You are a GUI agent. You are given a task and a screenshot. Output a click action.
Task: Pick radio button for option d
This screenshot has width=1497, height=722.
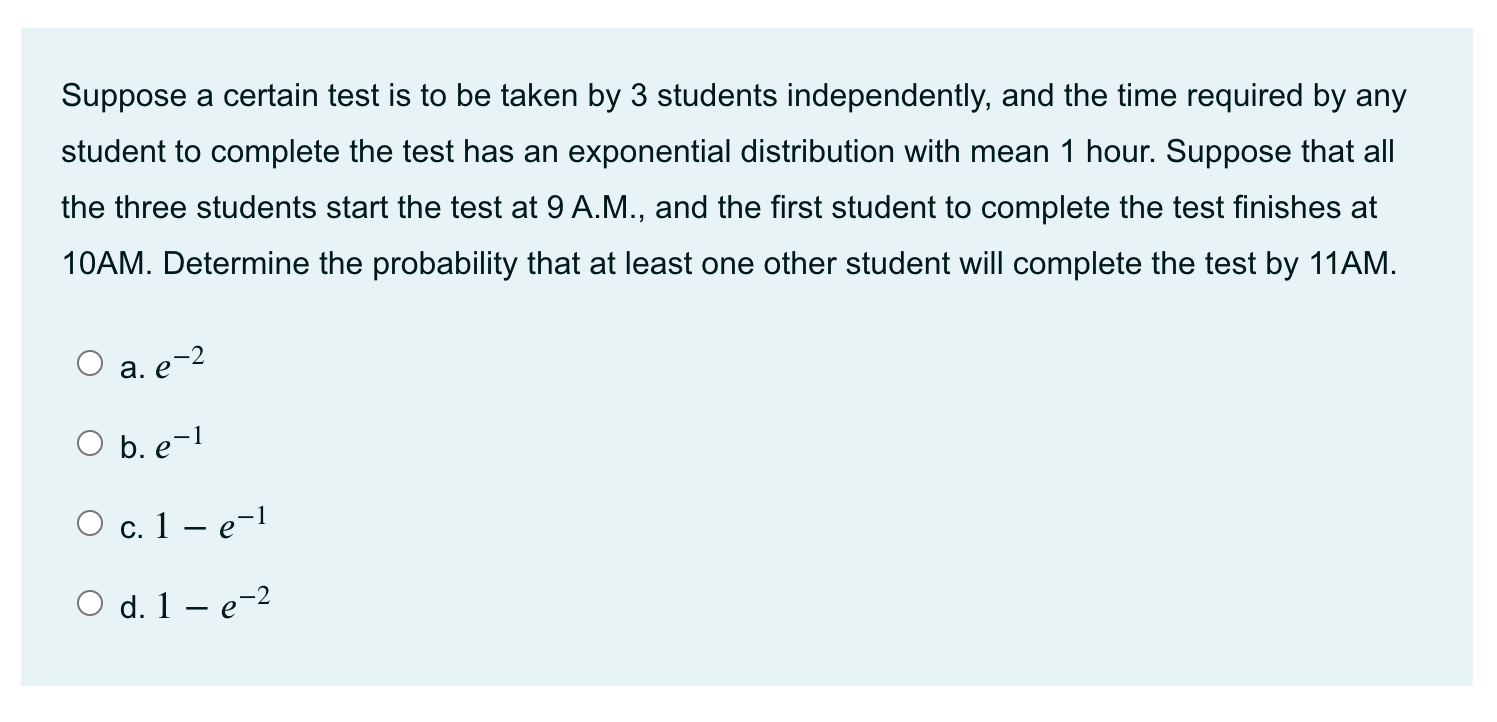pos(90,604)
